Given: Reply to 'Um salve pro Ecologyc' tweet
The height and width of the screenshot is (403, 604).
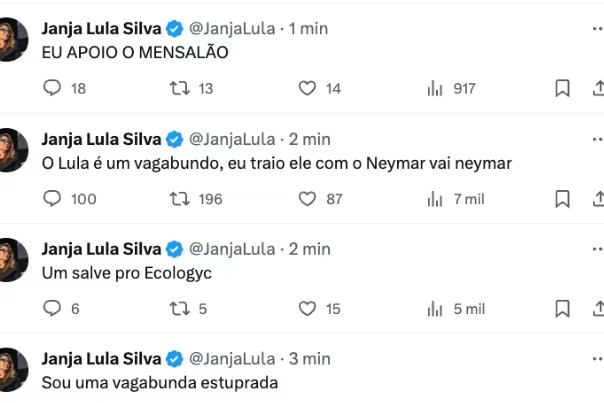Looking at the screenshot, I should pyautogui.click(x=52, y=308).
